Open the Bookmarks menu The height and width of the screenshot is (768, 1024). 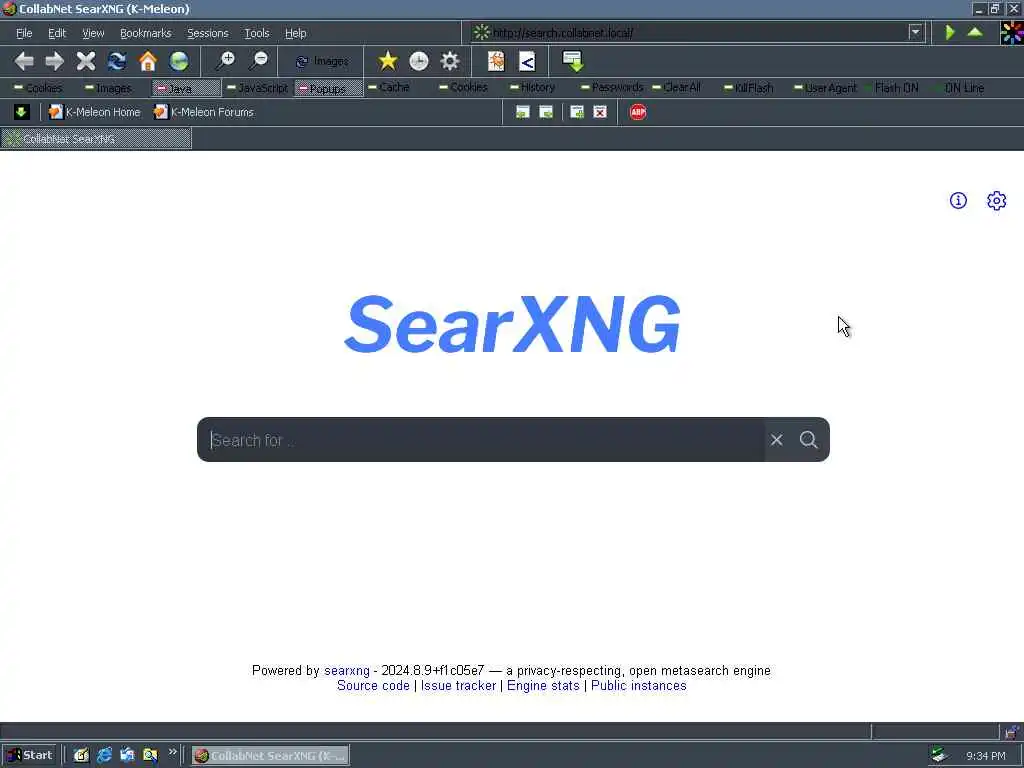tap(146, 33)
